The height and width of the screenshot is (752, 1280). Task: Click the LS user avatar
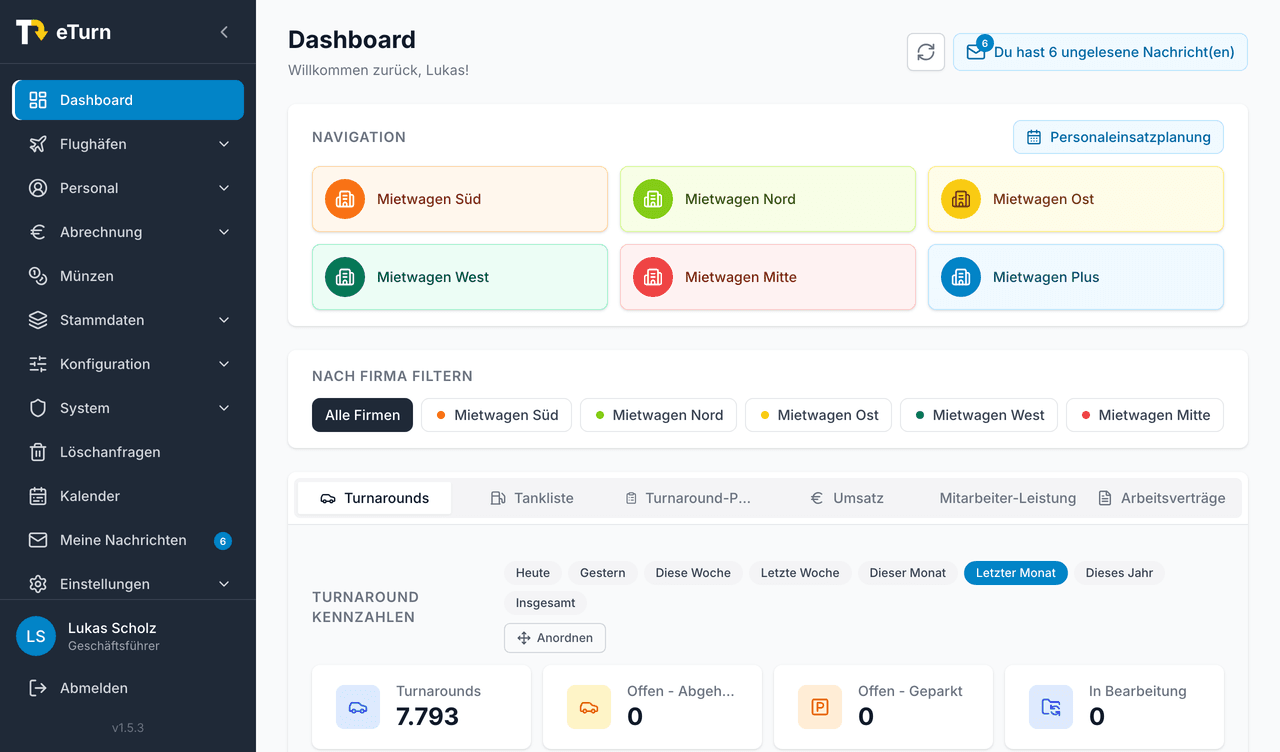pos(36,636)
